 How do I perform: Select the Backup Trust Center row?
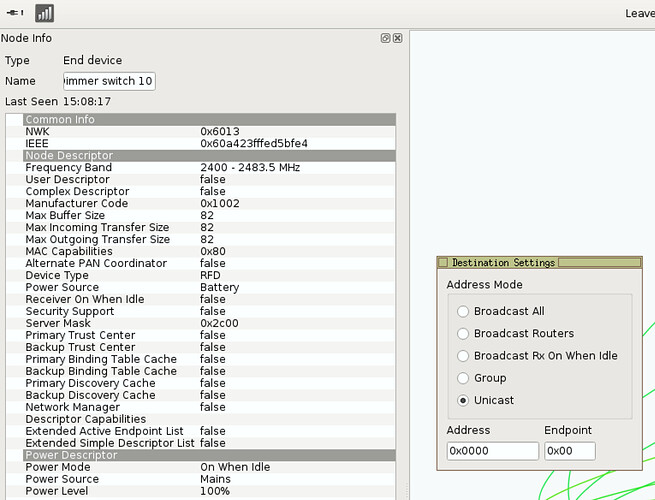coord(201,347)
